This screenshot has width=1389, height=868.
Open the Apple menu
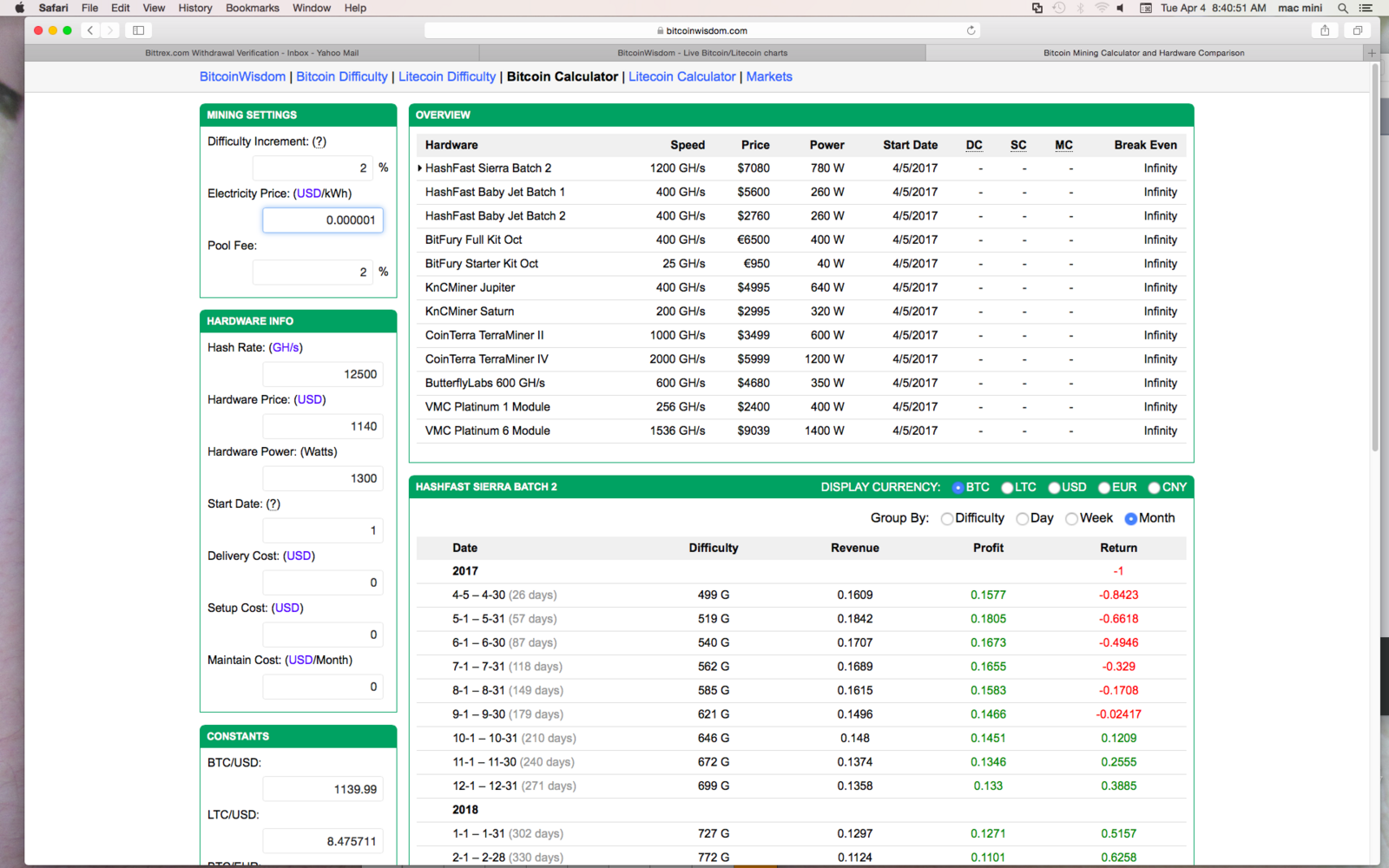click(x=19, y=8)
